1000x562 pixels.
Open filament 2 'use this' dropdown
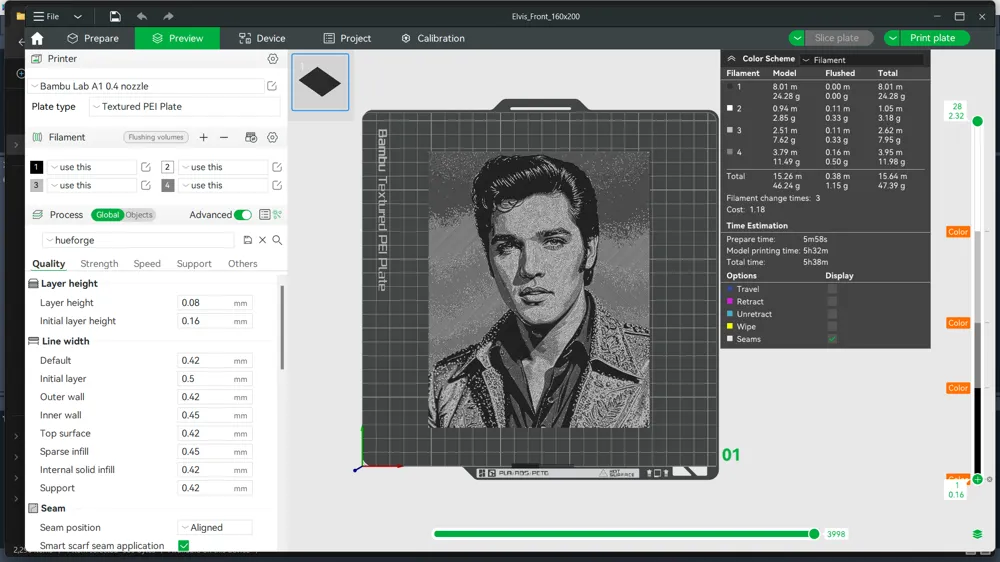pos(223,167)
